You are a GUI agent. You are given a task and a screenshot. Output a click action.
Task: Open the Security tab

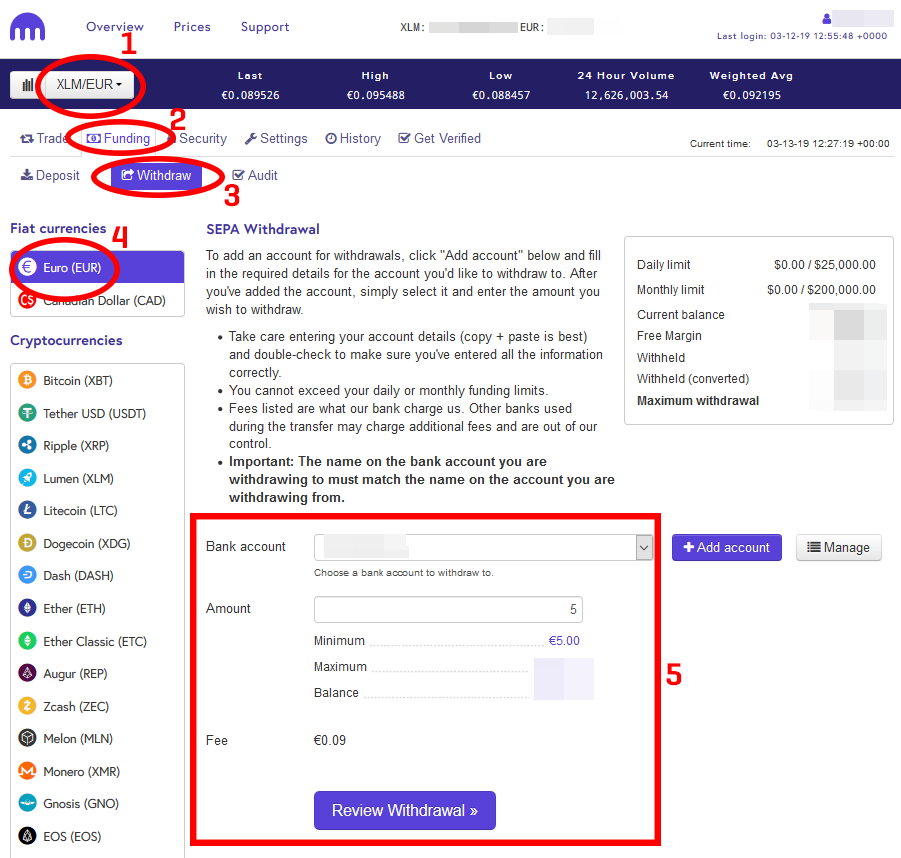click(x=197, y=138)
